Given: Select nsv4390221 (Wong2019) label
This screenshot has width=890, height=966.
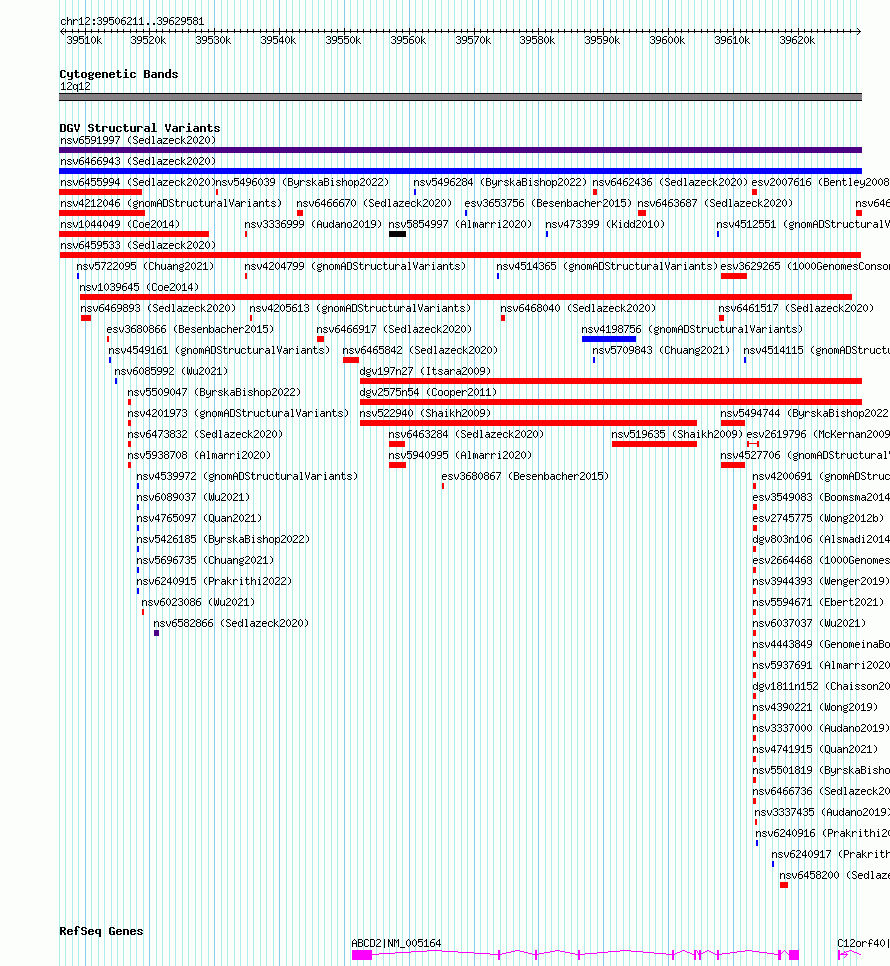Looking at the screenshot, I should click(815, 706).
